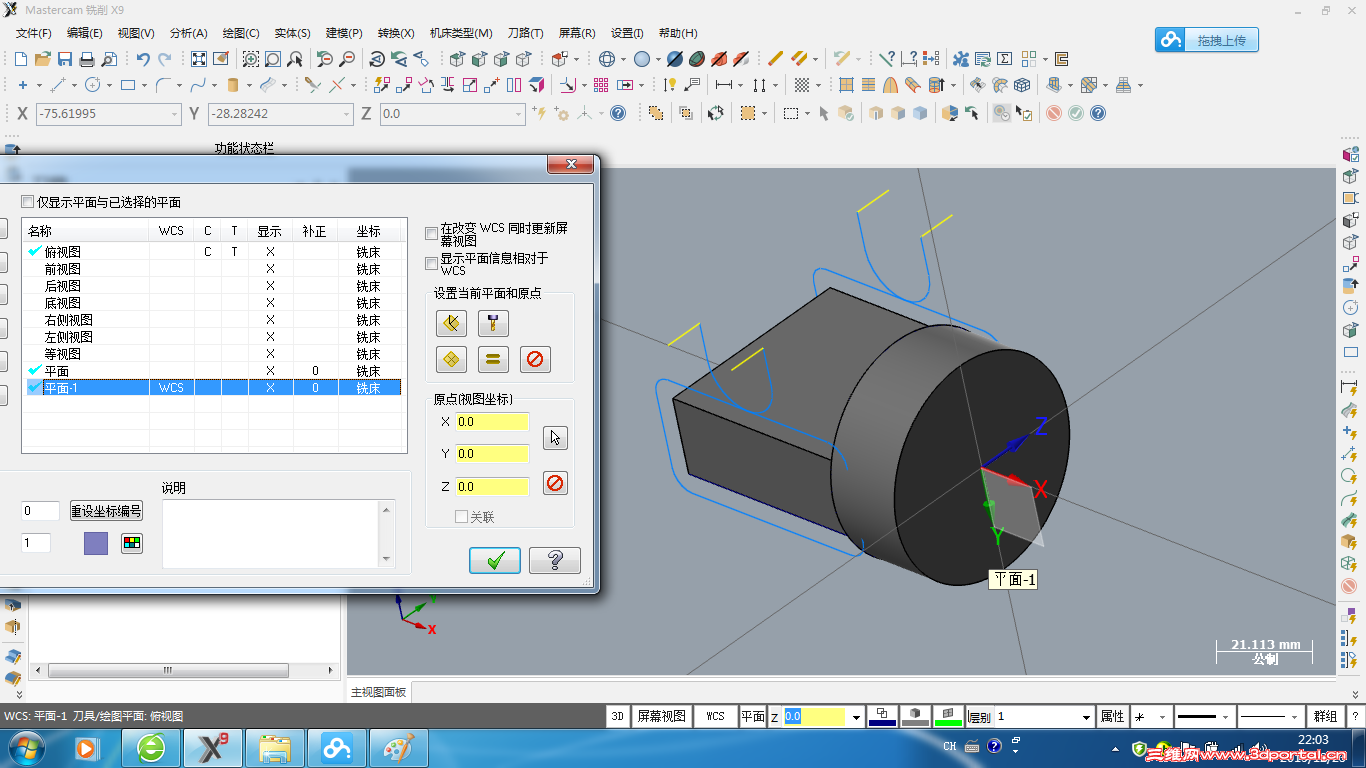Click the 屏幕视图 status bar button
This screenshot has height=768, width=1366.
pyautogui.click(x=662, y=716)
